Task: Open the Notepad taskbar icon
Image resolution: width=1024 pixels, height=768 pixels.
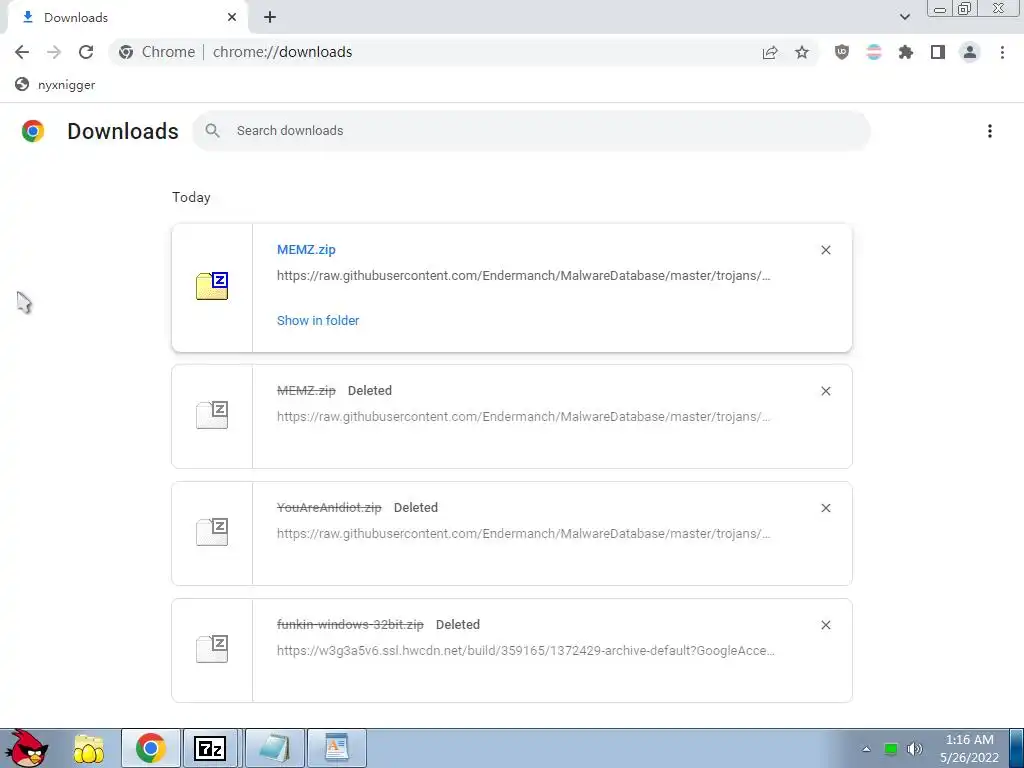Action: coord(274,748)
